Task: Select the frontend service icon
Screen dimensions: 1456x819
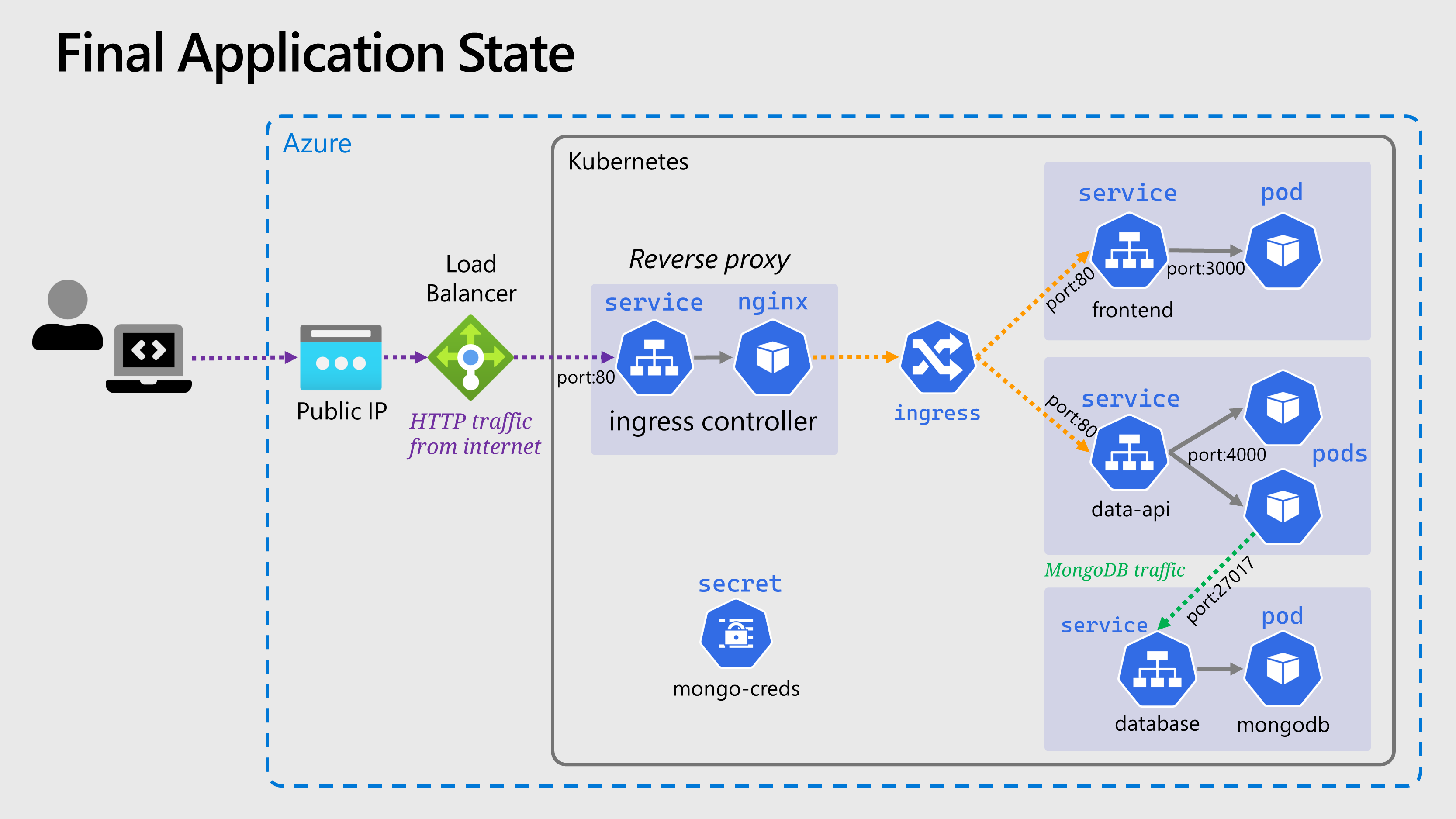Action: [x=1129, y=250]
